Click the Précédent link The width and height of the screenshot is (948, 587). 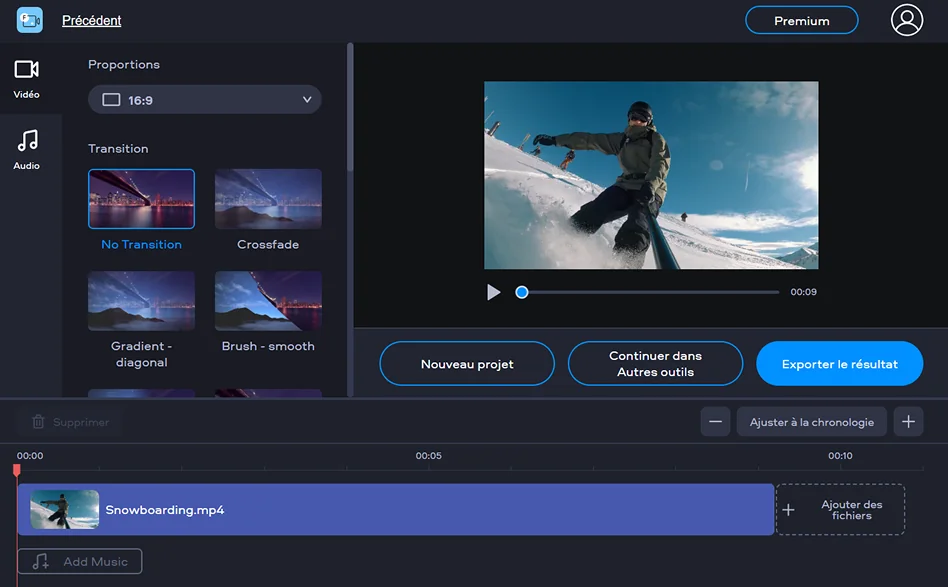[x=91, y=21]
